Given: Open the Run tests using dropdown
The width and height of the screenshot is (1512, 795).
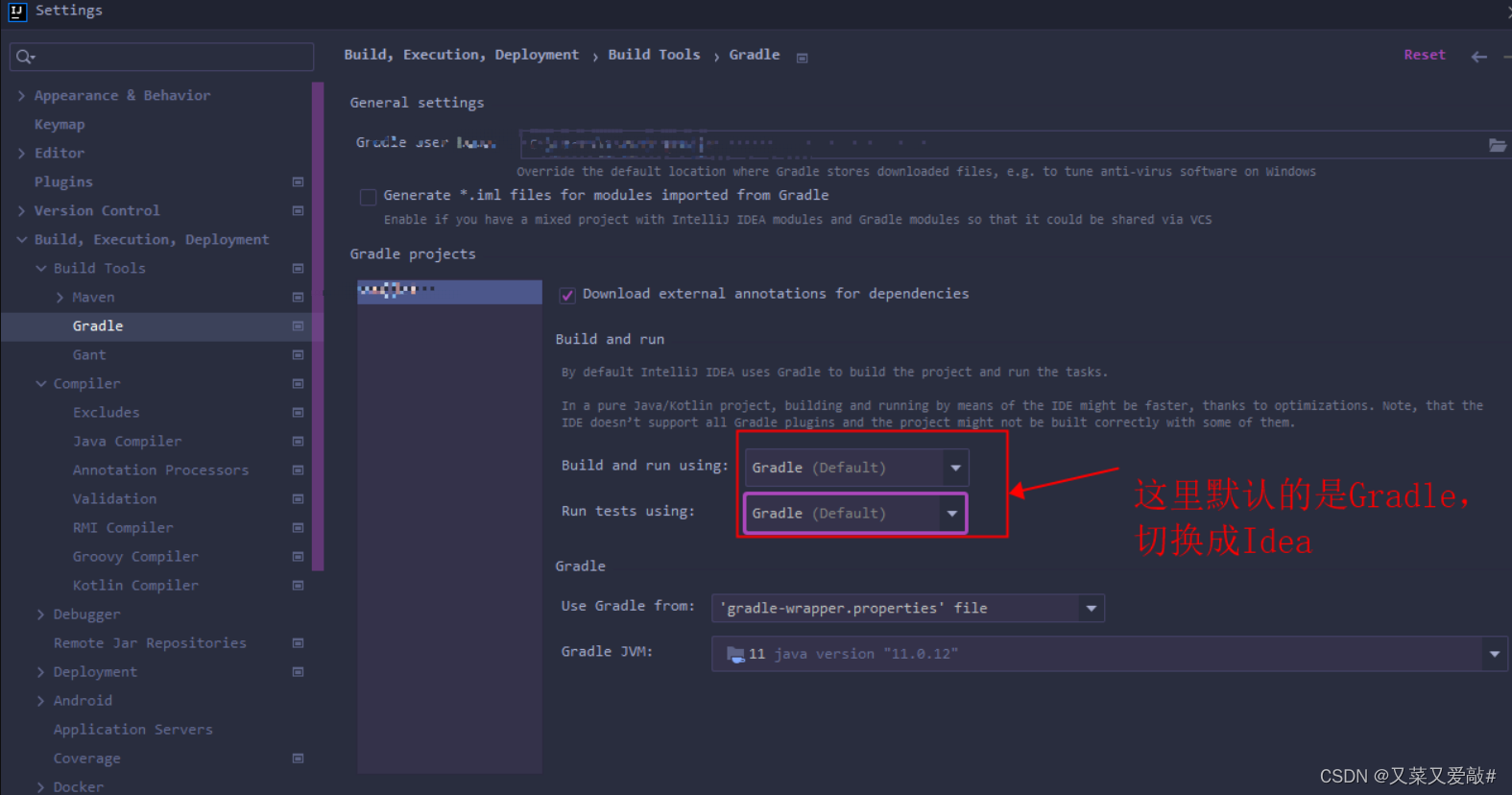Looking at the screenshot, I should point(855,514).
